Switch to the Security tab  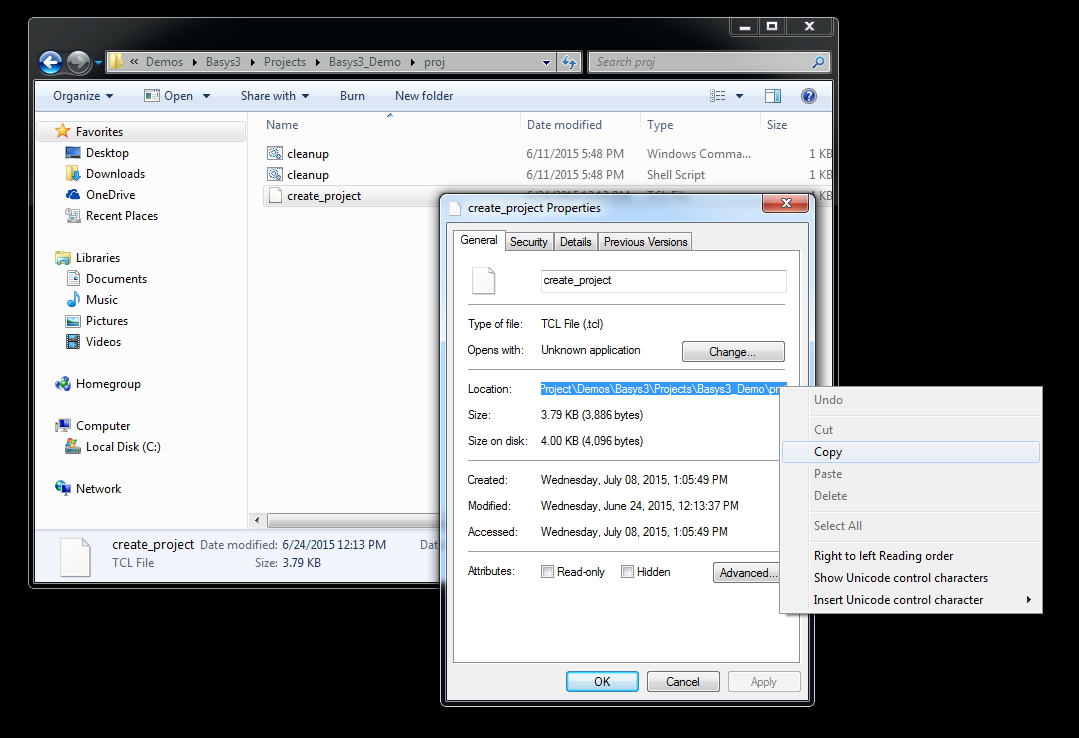point(528,241)
